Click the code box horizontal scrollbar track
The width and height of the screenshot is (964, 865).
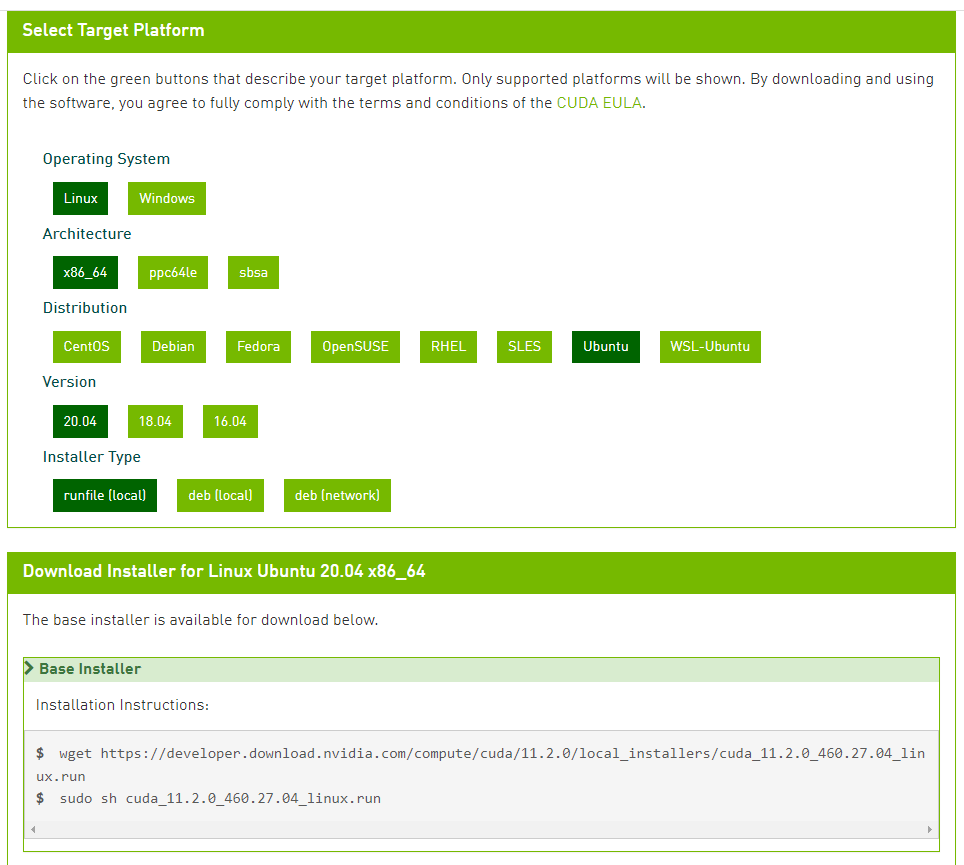[481, 829]
